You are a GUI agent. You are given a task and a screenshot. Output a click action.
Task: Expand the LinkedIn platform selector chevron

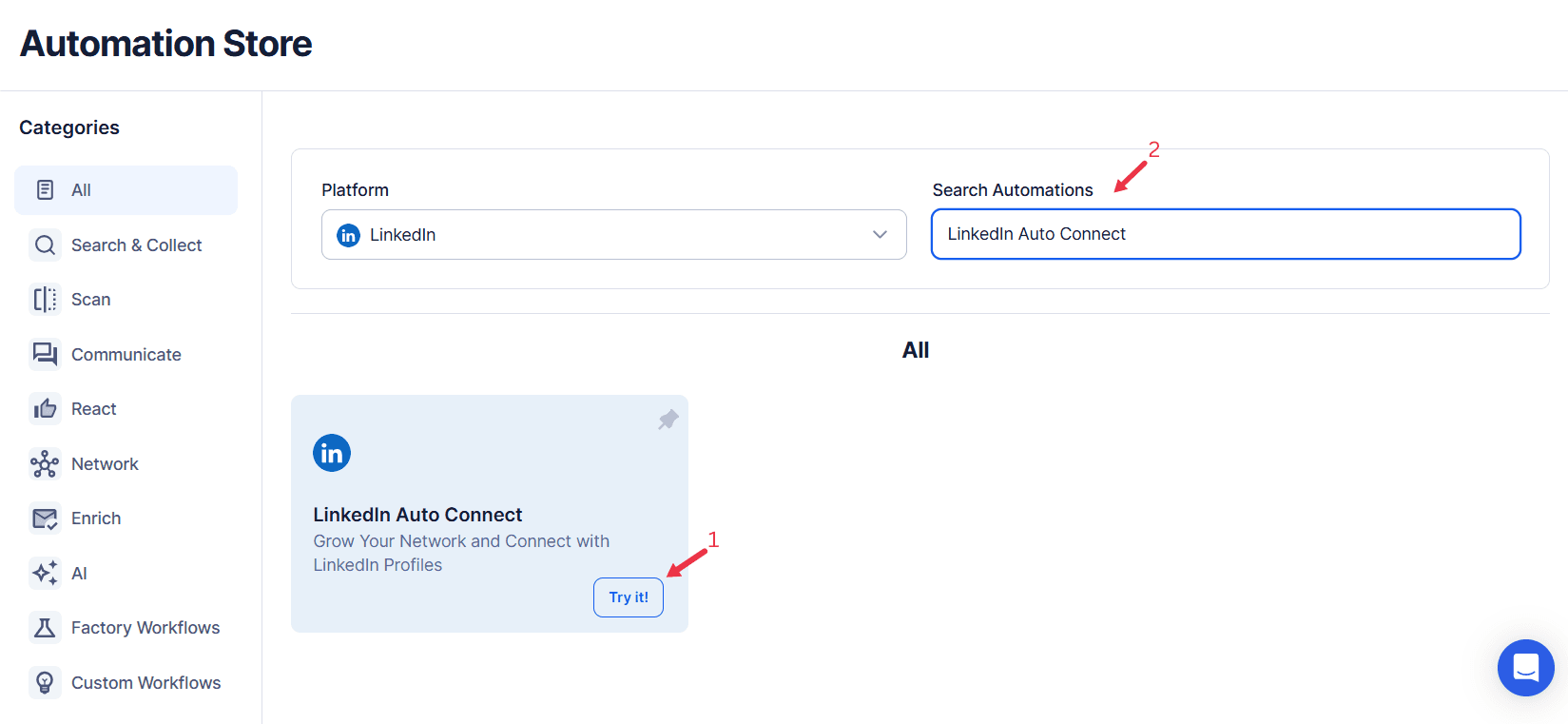coord(880,234)
